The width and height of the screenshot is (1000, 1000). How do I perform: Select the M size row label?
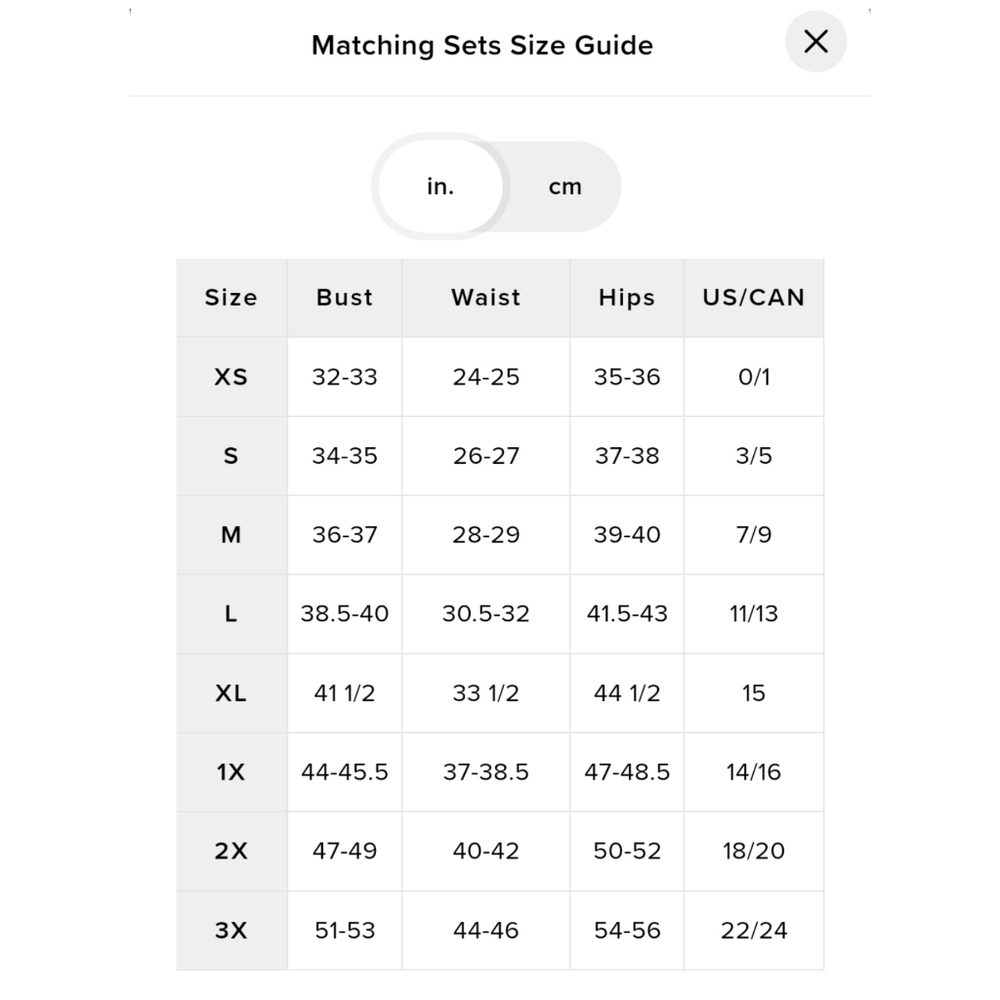point(232,535)
